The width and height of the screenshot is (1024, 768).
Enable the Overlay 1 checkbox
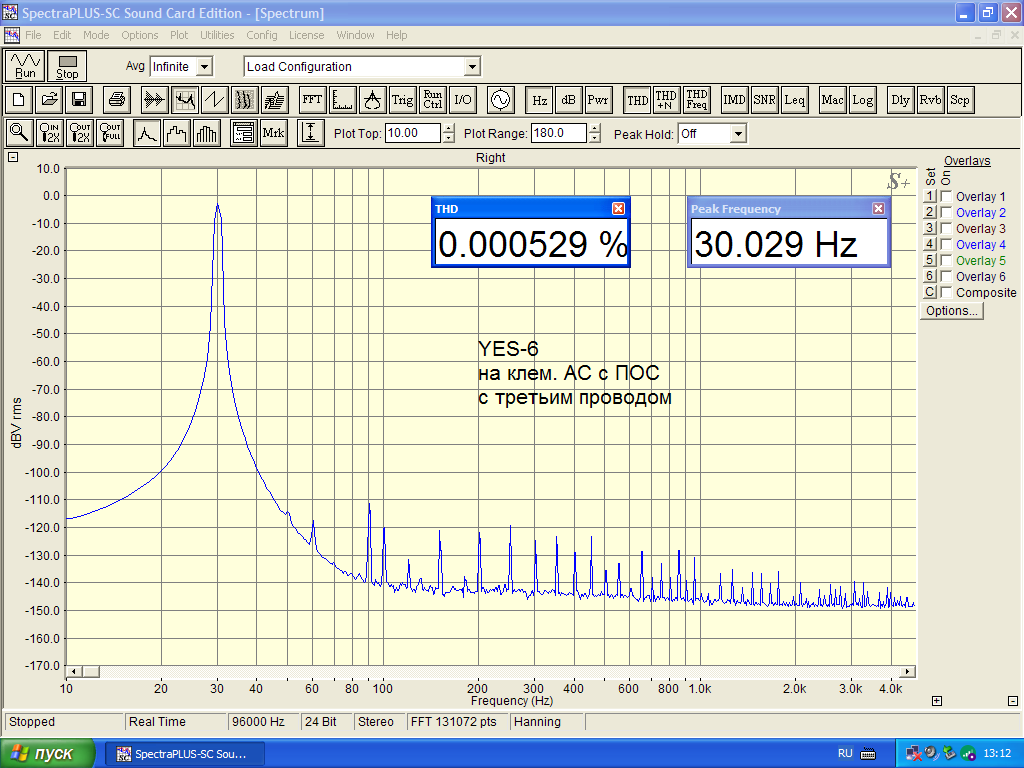pos(946,197)
